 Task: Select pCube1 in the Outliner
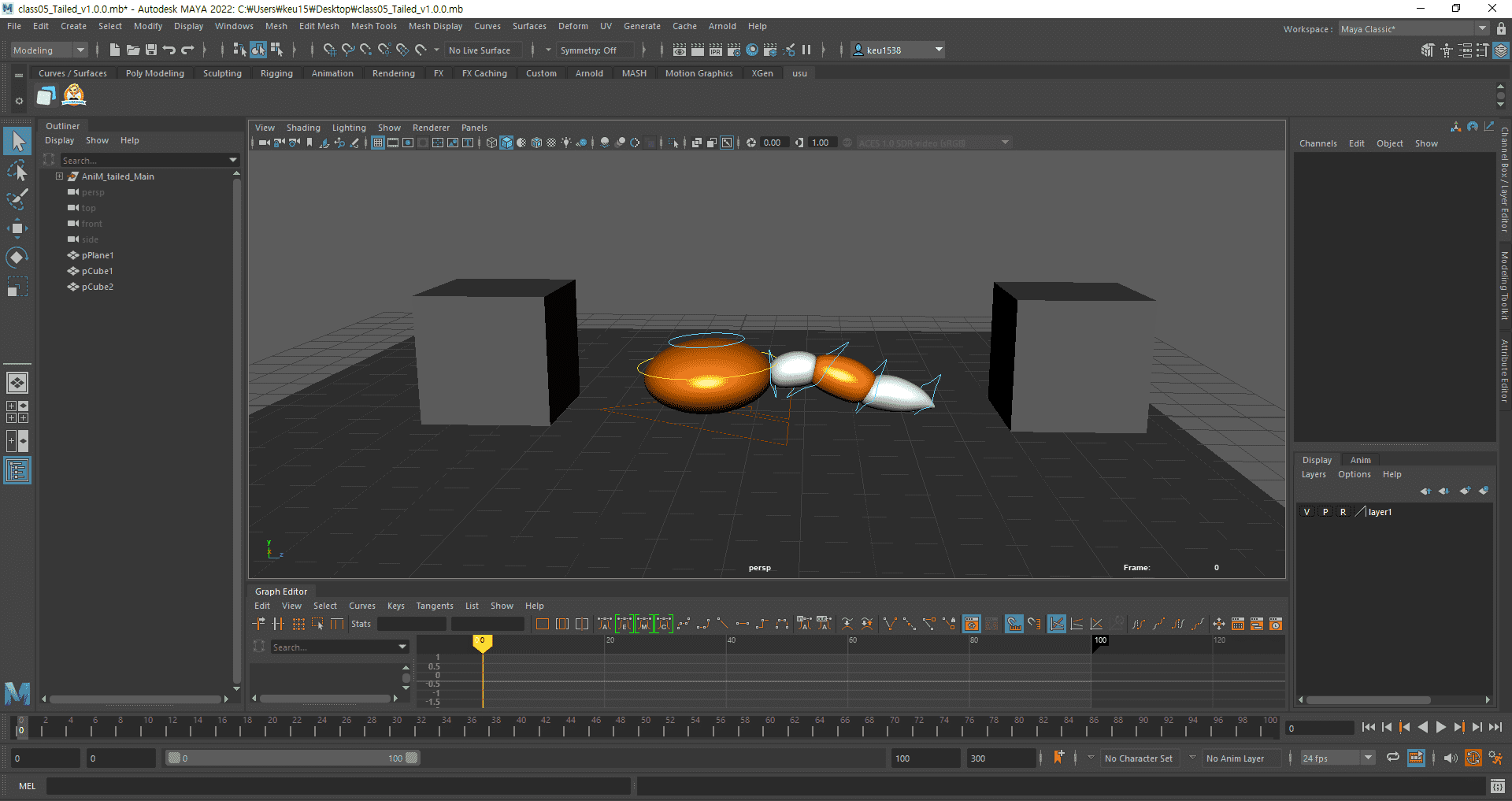tap(97, 271)
